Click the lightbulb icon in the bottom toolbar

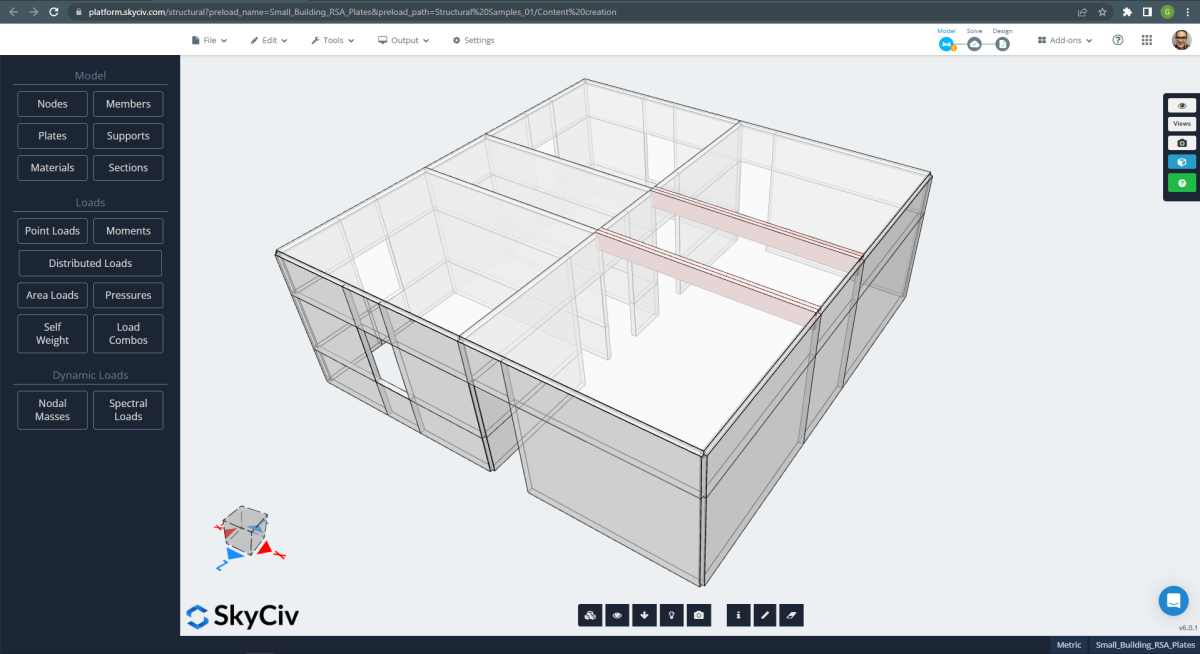671,616
